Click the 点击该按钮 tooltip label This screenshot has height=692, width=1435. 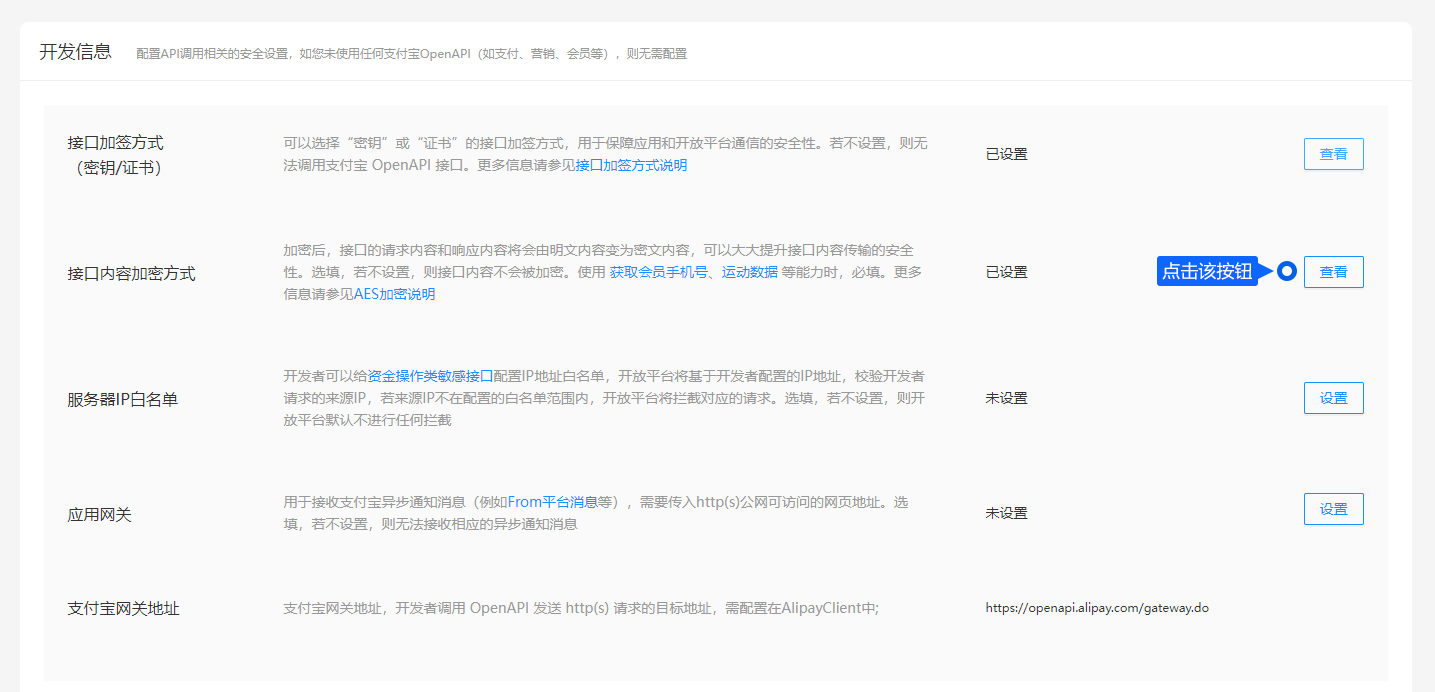pyautogui.click(x=1207, y=272)
